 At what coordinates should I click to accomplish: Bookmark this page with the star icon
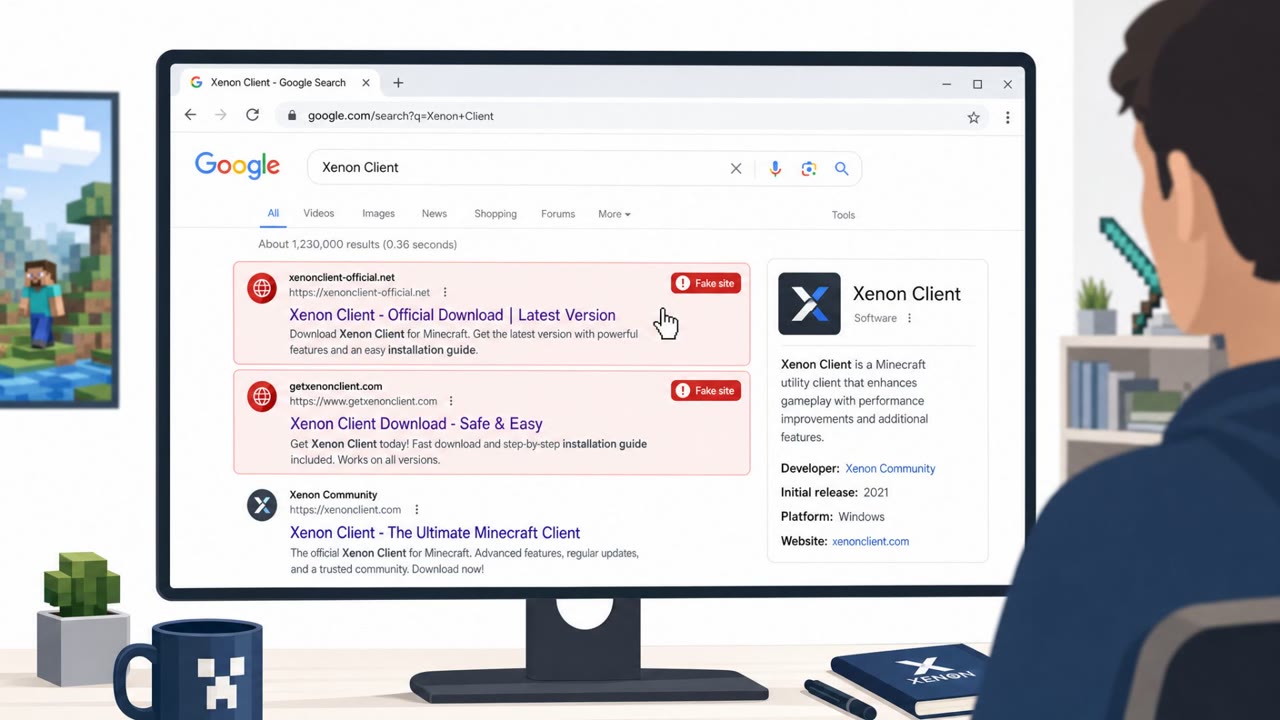(973, 117)
